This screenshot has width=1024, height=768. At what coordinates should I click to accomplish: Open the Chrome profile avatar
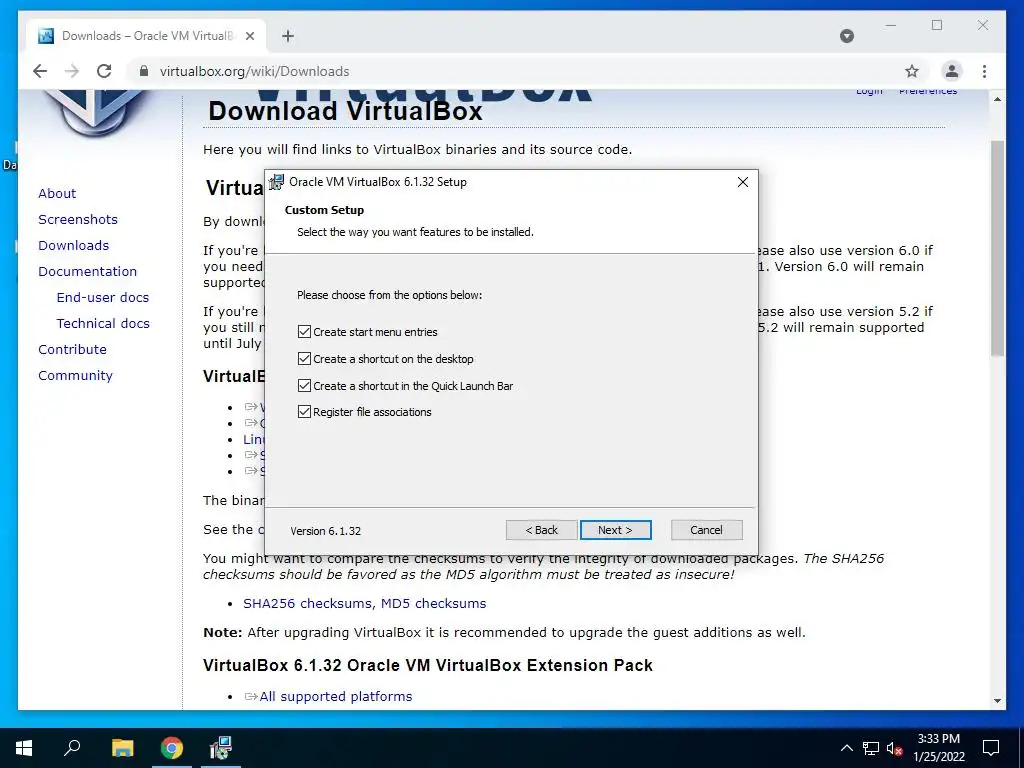pos(952,71)
